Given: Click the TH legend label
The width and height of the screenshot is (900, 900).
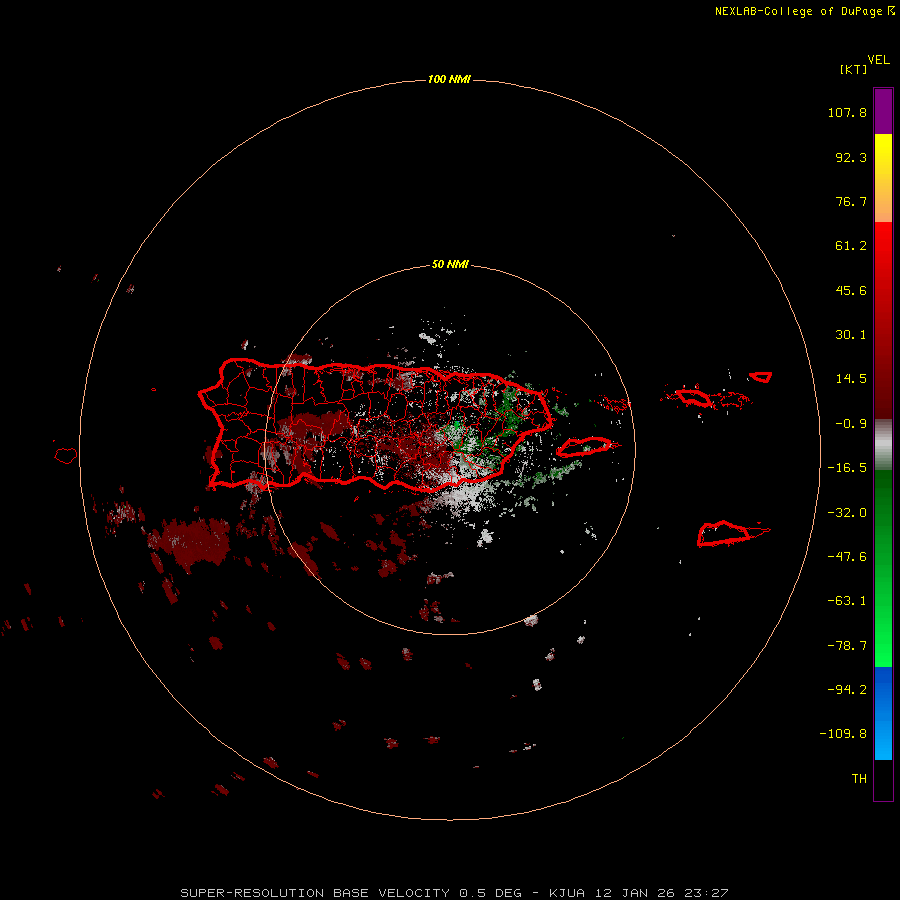Looking at the screenshot, I should [859, 779].
